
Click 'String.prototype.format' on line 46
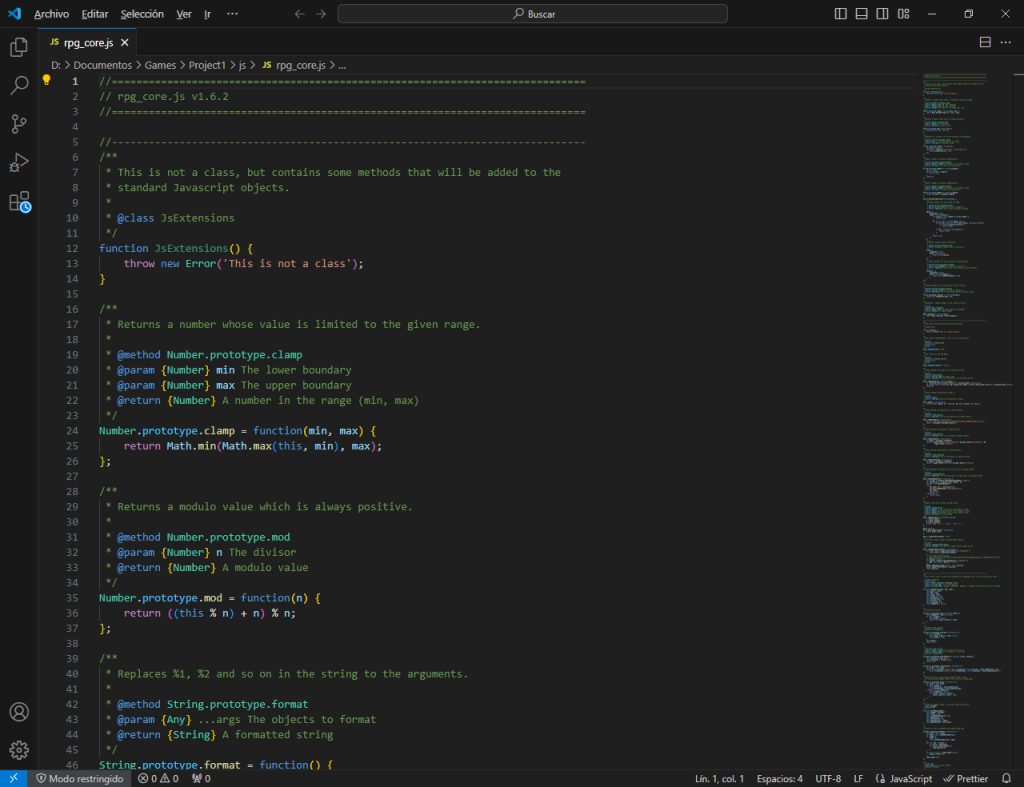point(170,764)
